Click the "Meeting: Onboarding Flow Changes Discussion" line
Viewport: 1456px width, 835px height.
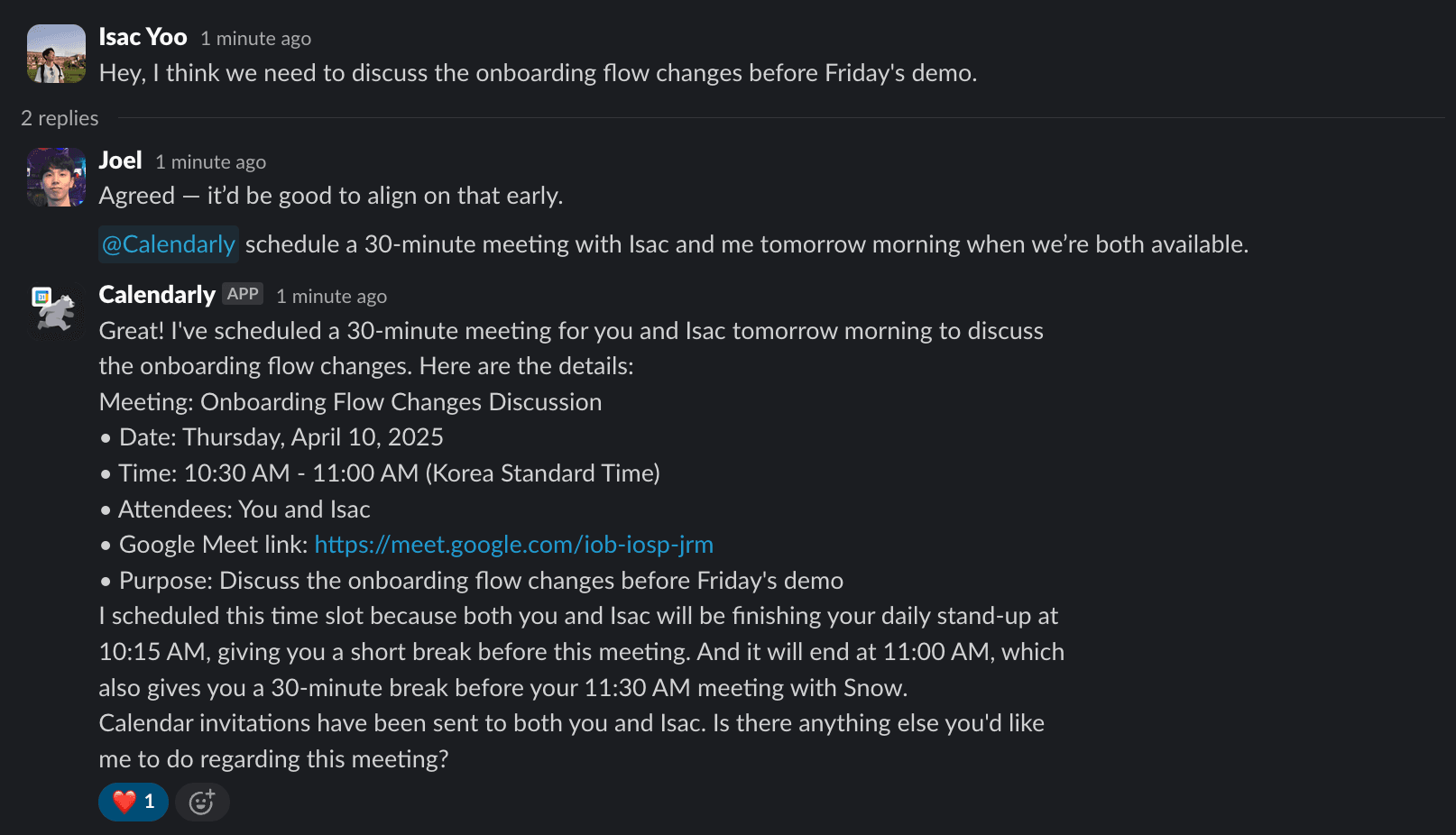(x=350, y=402)
